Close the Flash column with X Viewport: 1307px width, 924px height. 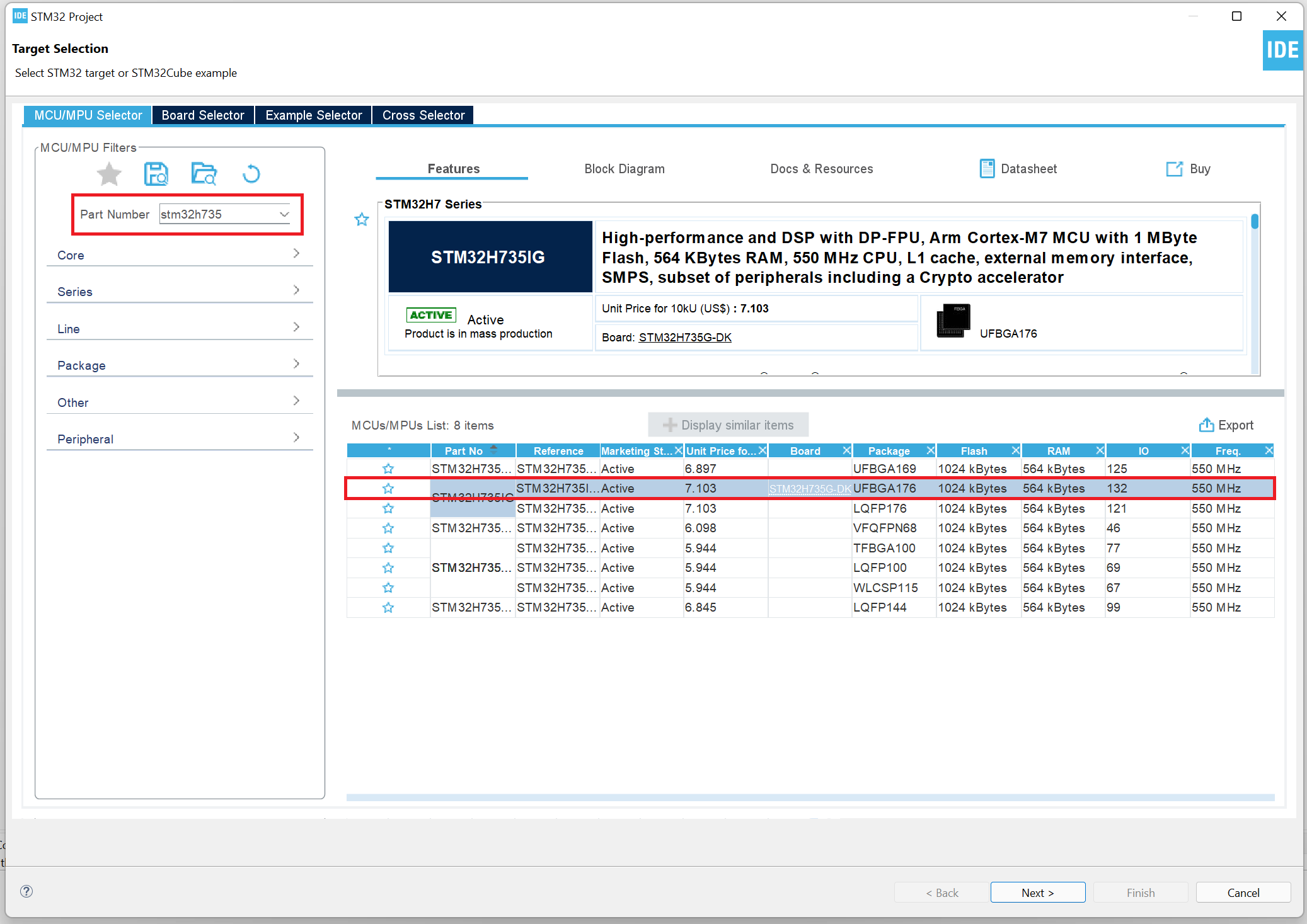tap(1015, 450)
